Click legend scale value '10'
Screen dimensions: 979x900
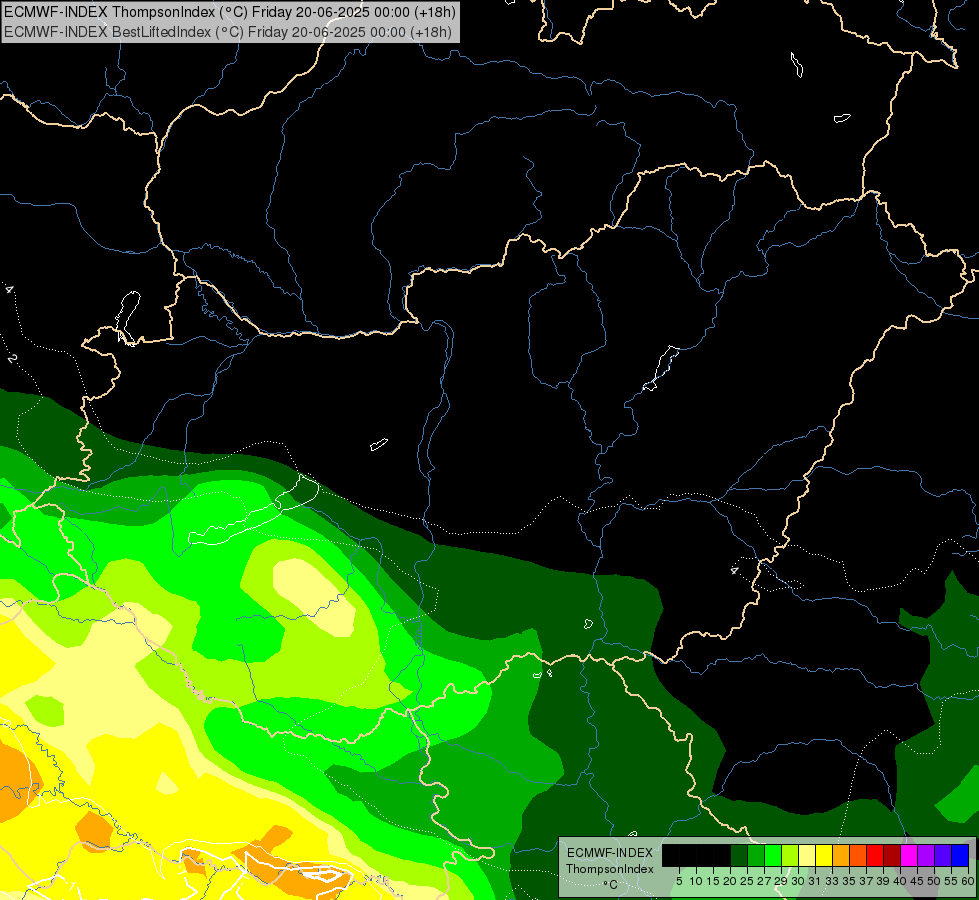696,881
